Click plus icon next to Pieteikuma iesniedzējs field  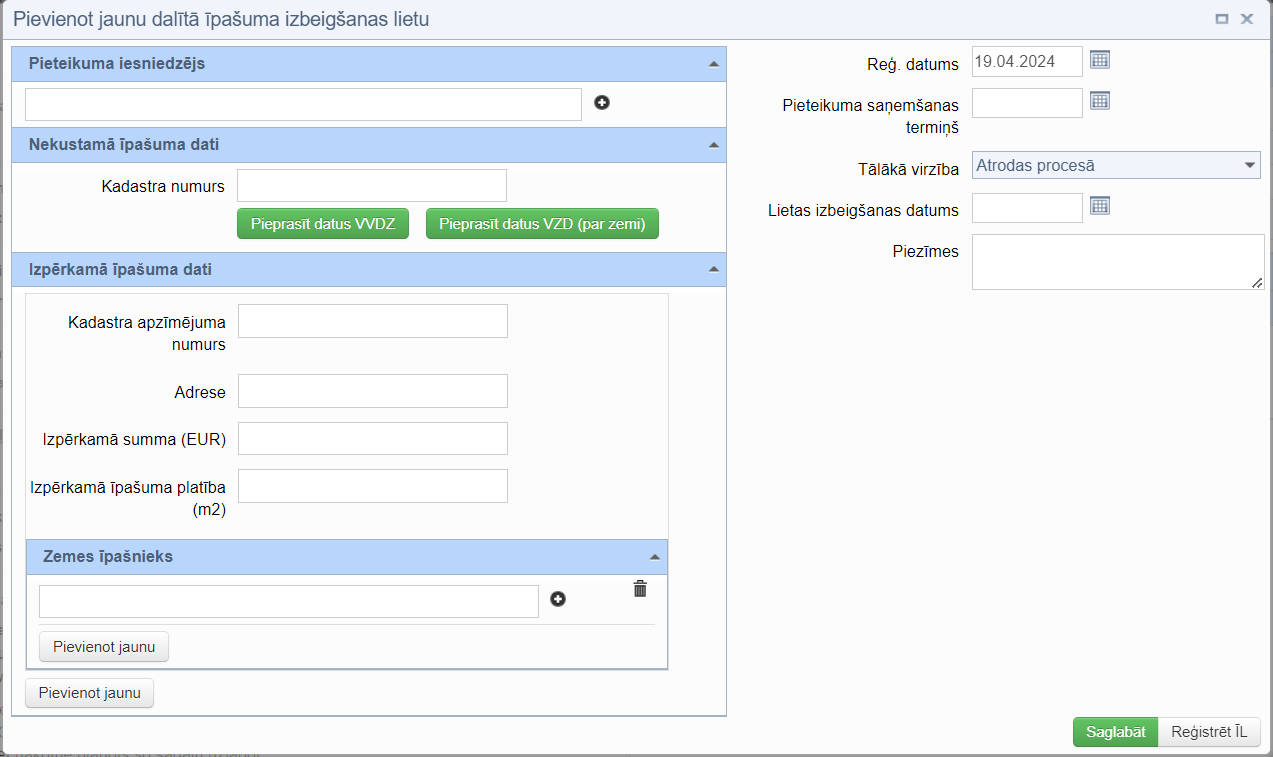(602, 103)
